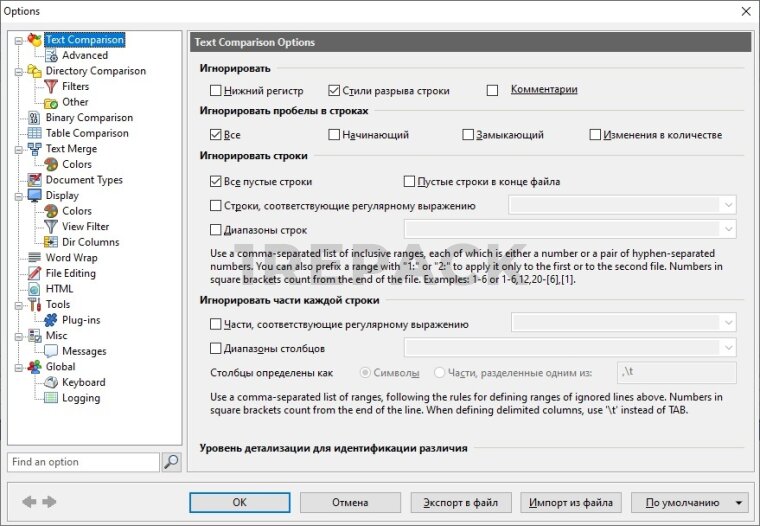This screenshot has width=760, height=526.
Task: Click the Binary Comparison icon
Action: (34, 118)
